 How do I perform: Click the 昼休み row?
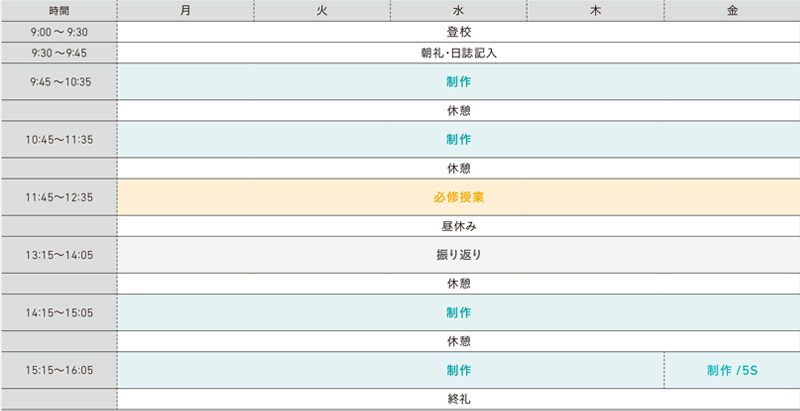[x=459, y=226]
